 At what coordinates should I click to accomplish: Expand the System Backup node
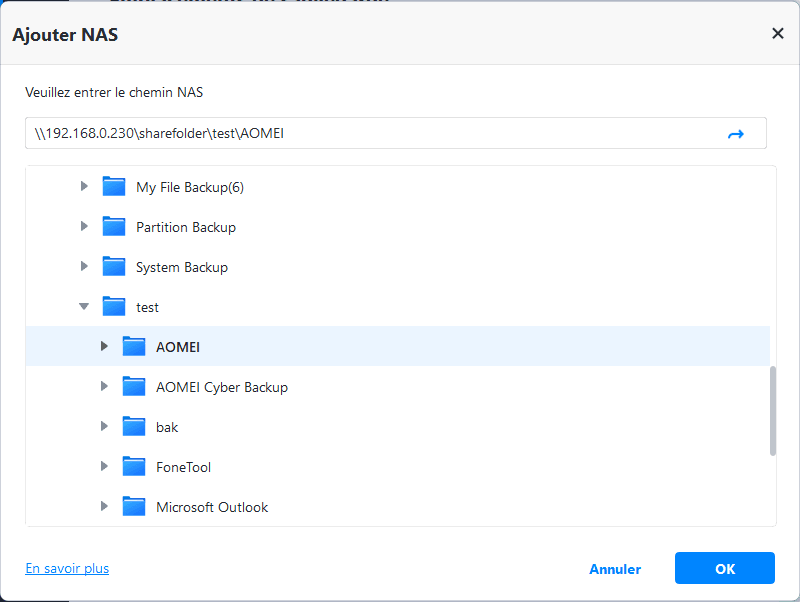(84, 267)
